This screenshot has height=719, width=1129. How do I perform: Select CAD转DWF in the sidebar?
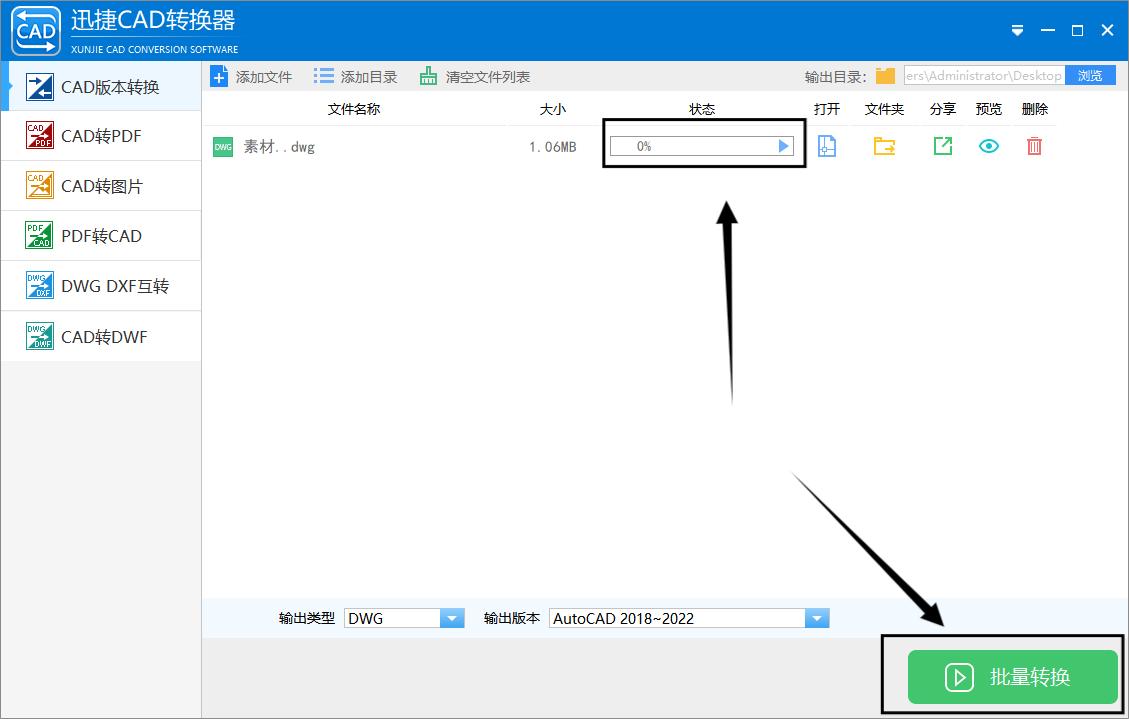point(101,336)
